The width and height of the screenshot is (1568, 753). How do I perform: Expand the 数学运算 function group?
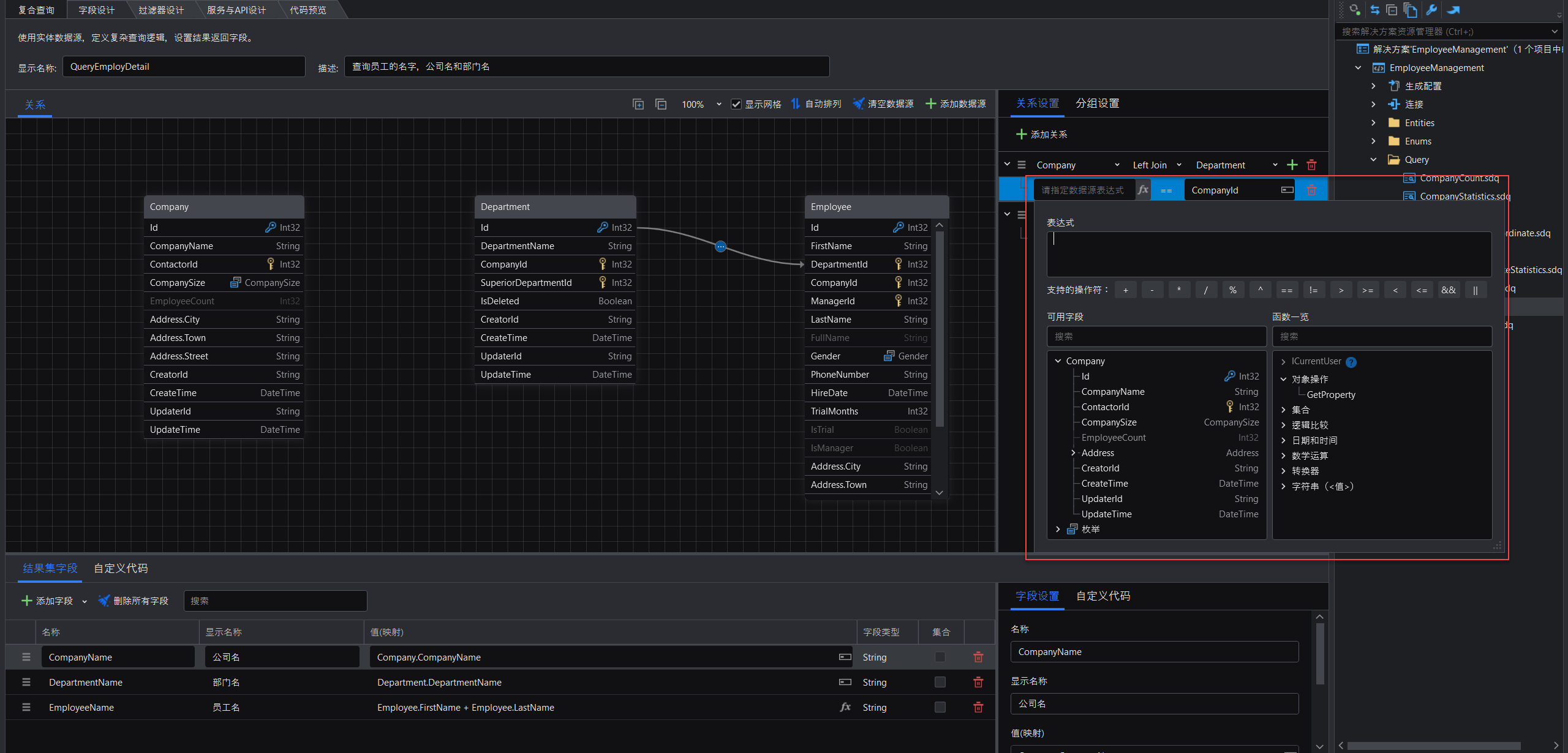tap(1283, 455)
